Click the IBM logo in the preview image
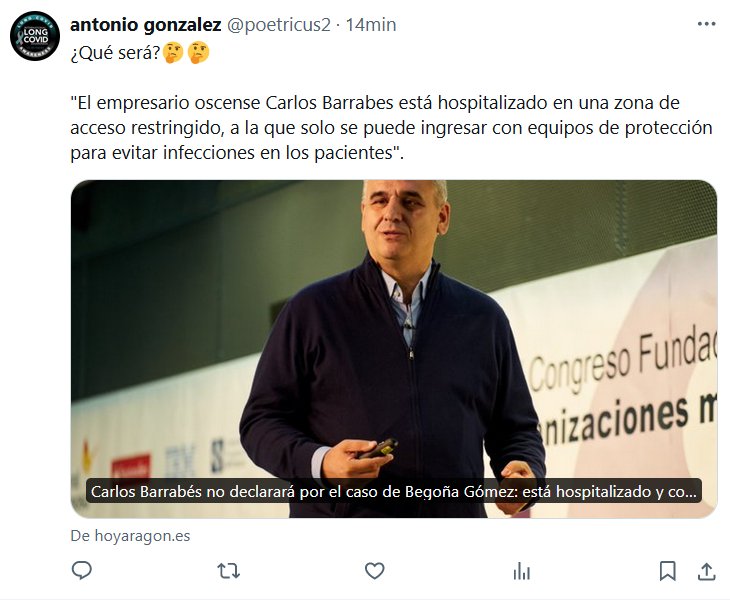 [x=180, y=460]
